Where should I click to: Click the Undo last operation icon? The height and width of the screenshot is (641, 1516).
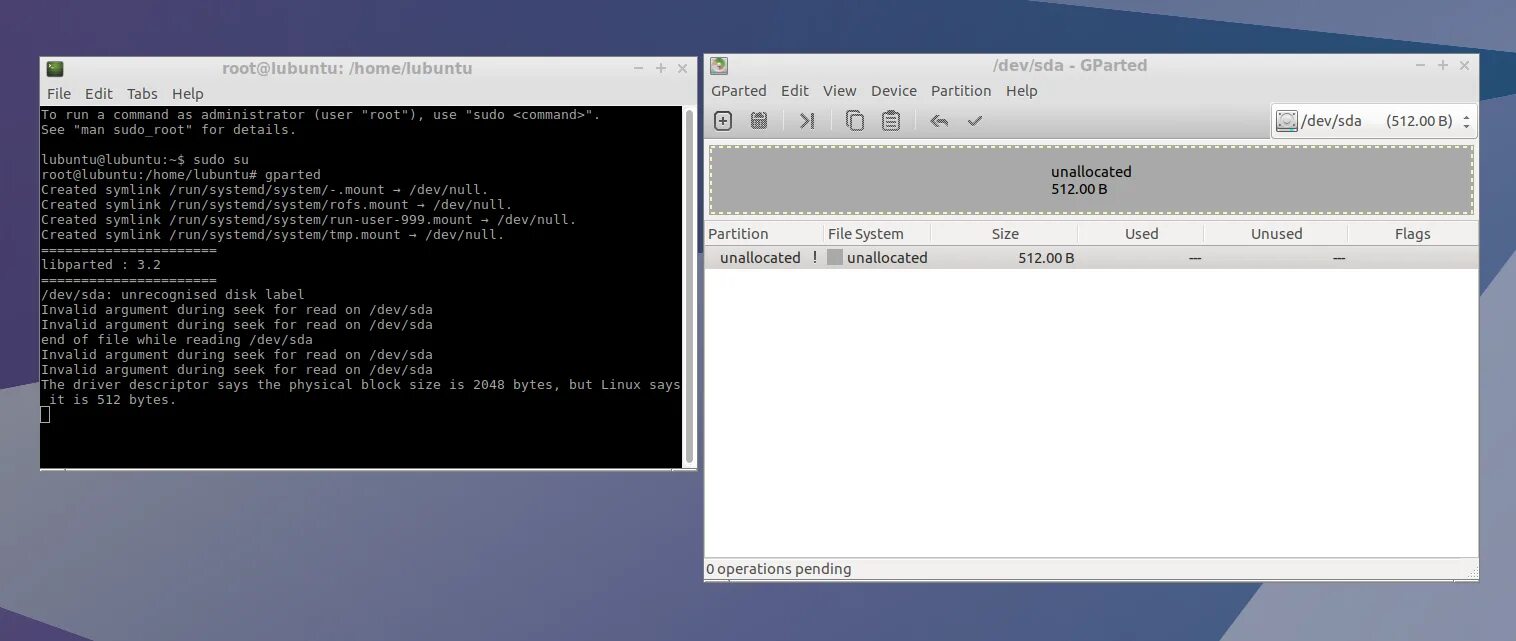(938, 120)
